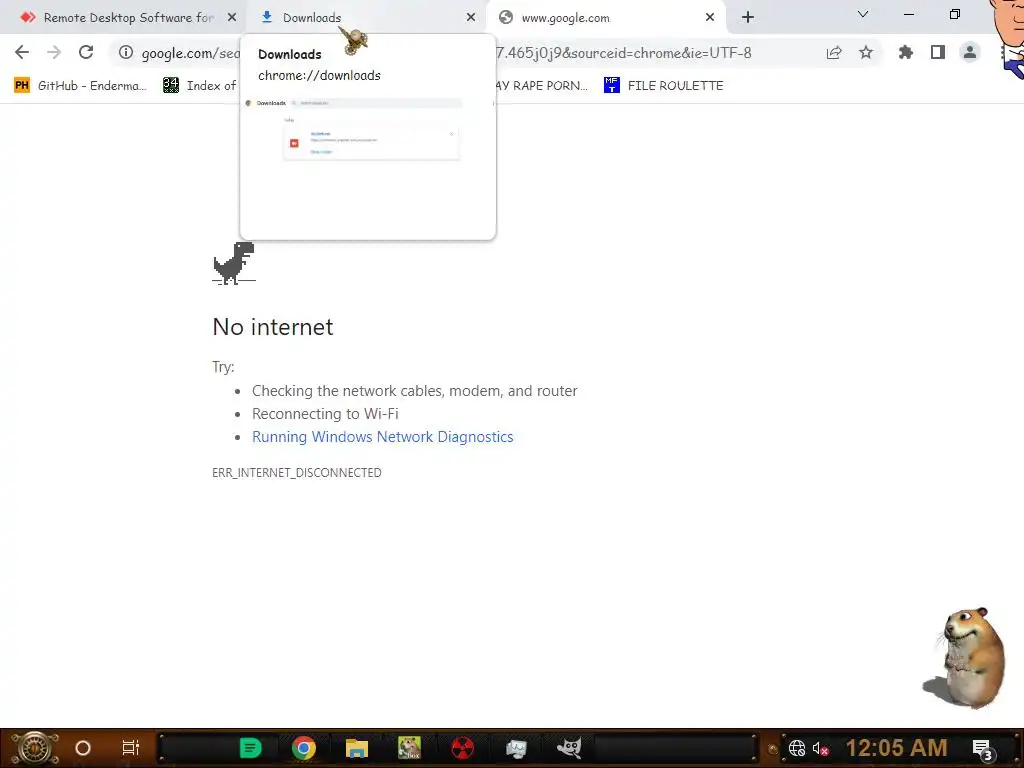1024x768 pixels.
Task: Expand the tab search chevron
Action: tap(863, 14)
